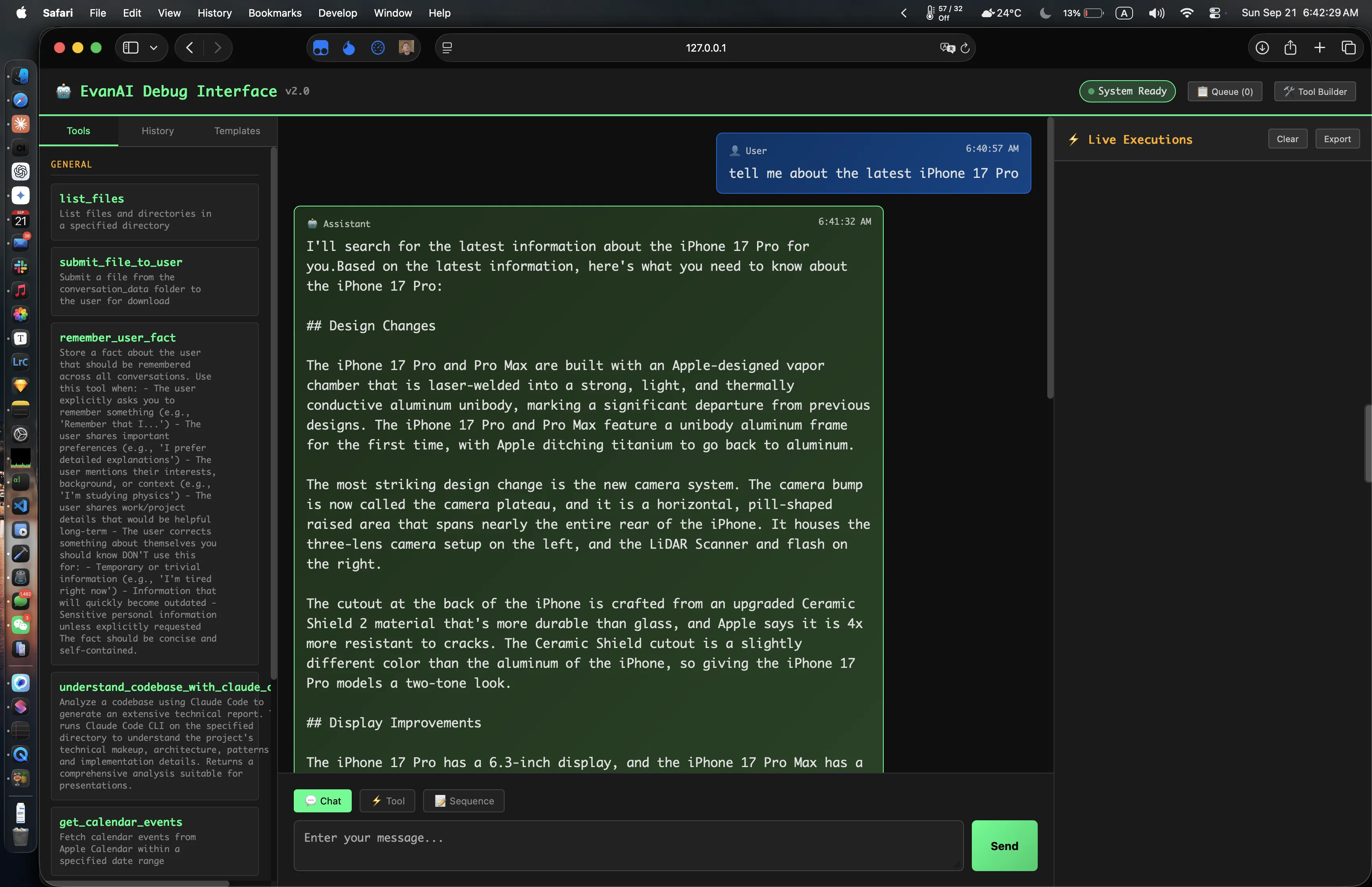Screen dimensions: 1372x887
Task: Open Slack from the Dock
Action: (x=21, y=267)
